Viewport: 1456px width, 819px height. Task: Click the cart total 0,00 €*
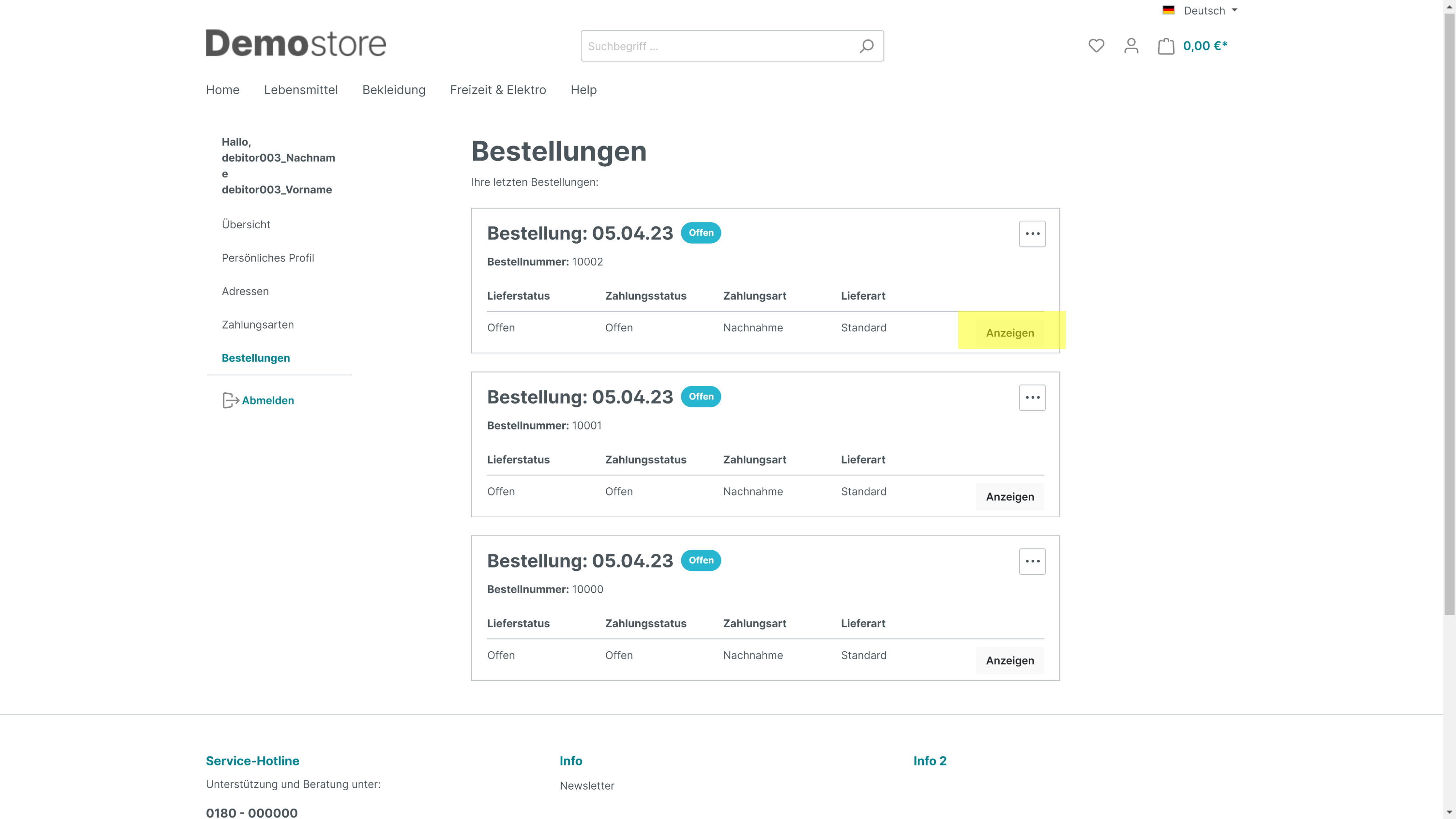tap(1205, 46)
